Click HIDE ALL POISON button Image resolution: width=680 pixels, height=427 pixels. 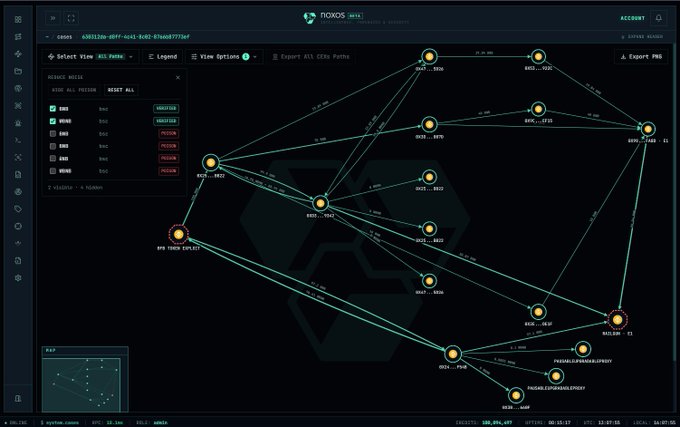(74, 90)
